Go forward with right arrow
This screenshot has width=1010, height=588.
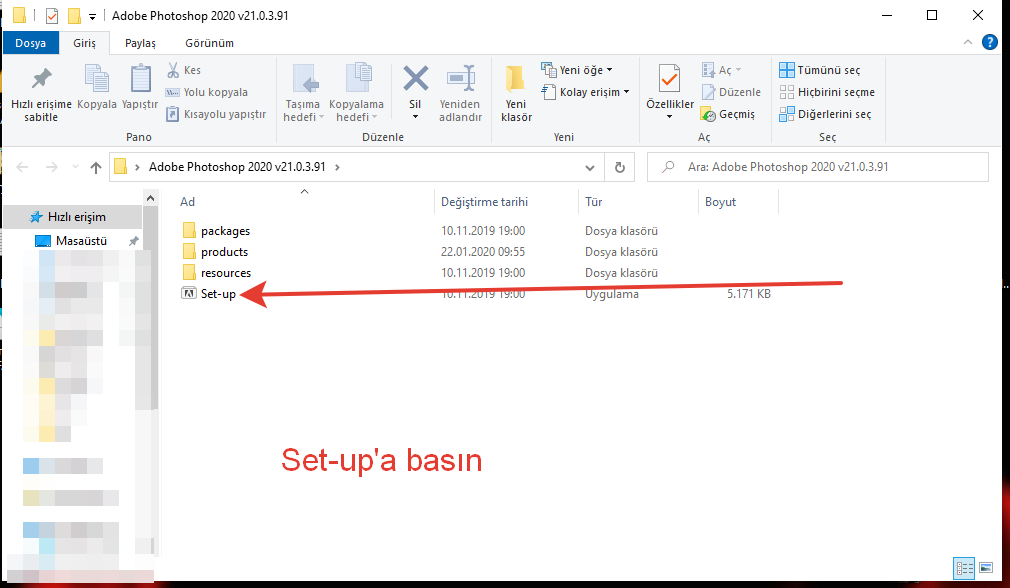coord(52,167)
